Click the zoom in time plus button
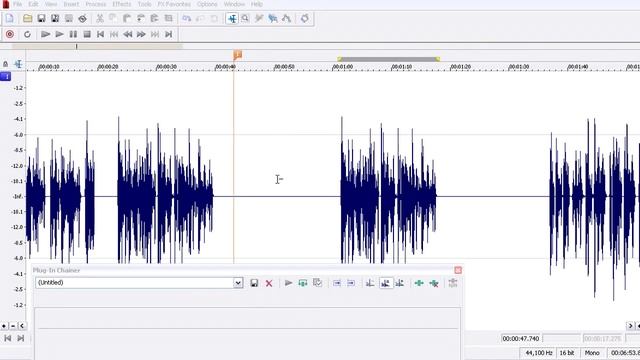This screenshot has width=640, height=360. pyautogui.click(x=4, y=326)
